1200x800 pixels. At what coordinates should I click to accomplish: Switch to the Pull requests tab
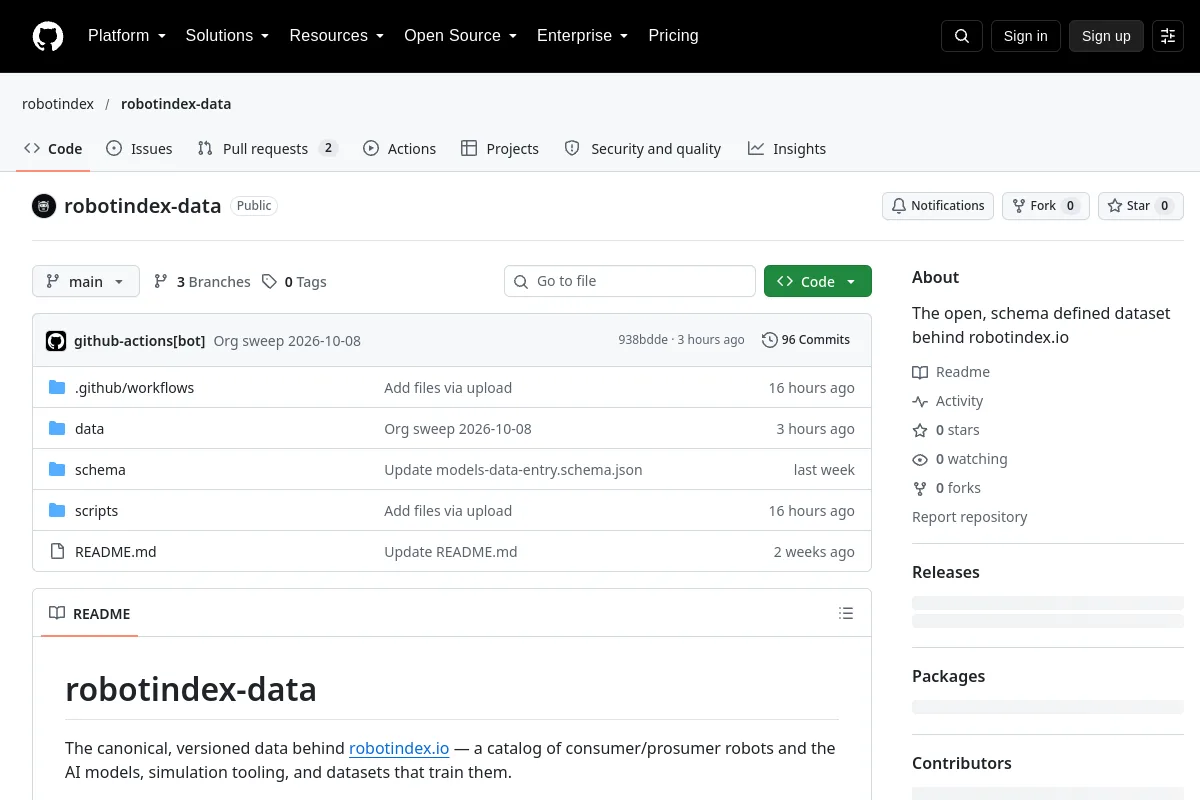pos(268,149)
